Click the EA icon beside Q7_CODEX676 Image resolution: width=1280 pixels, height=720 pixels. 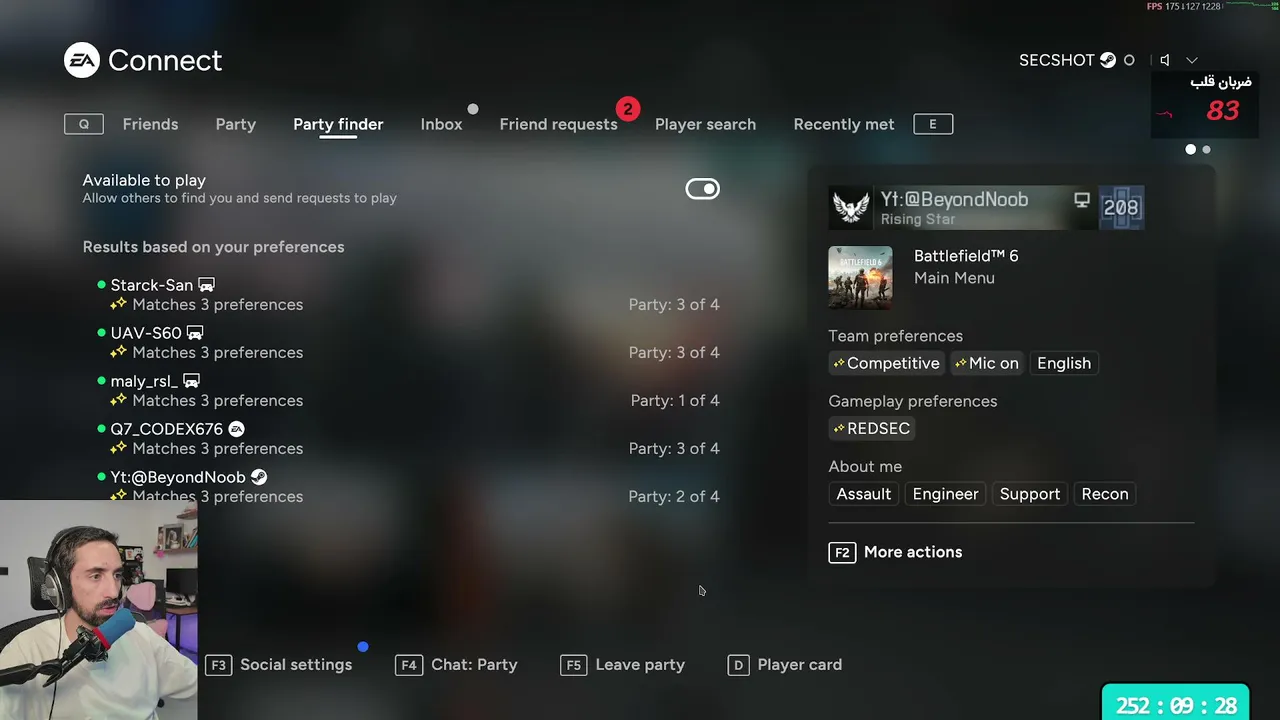[x=236, y=429]
